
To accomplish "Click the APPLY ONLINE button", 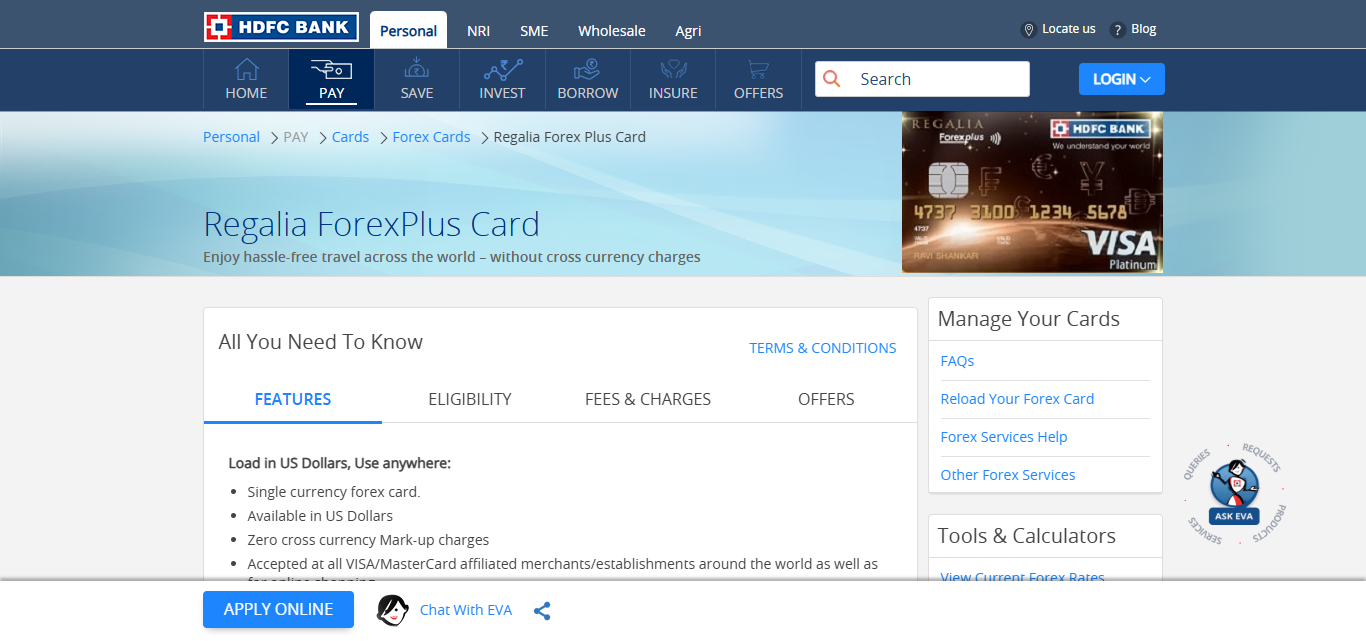I will [278, 610].
